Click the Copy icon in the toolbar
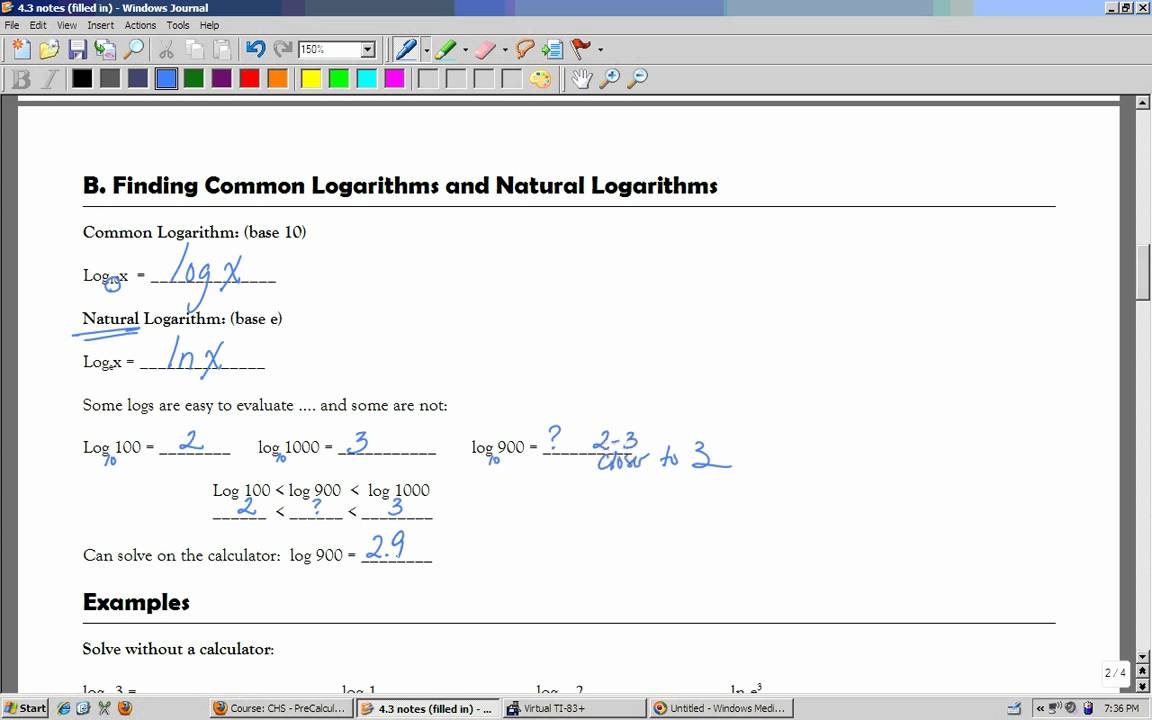 pos(194,49)
